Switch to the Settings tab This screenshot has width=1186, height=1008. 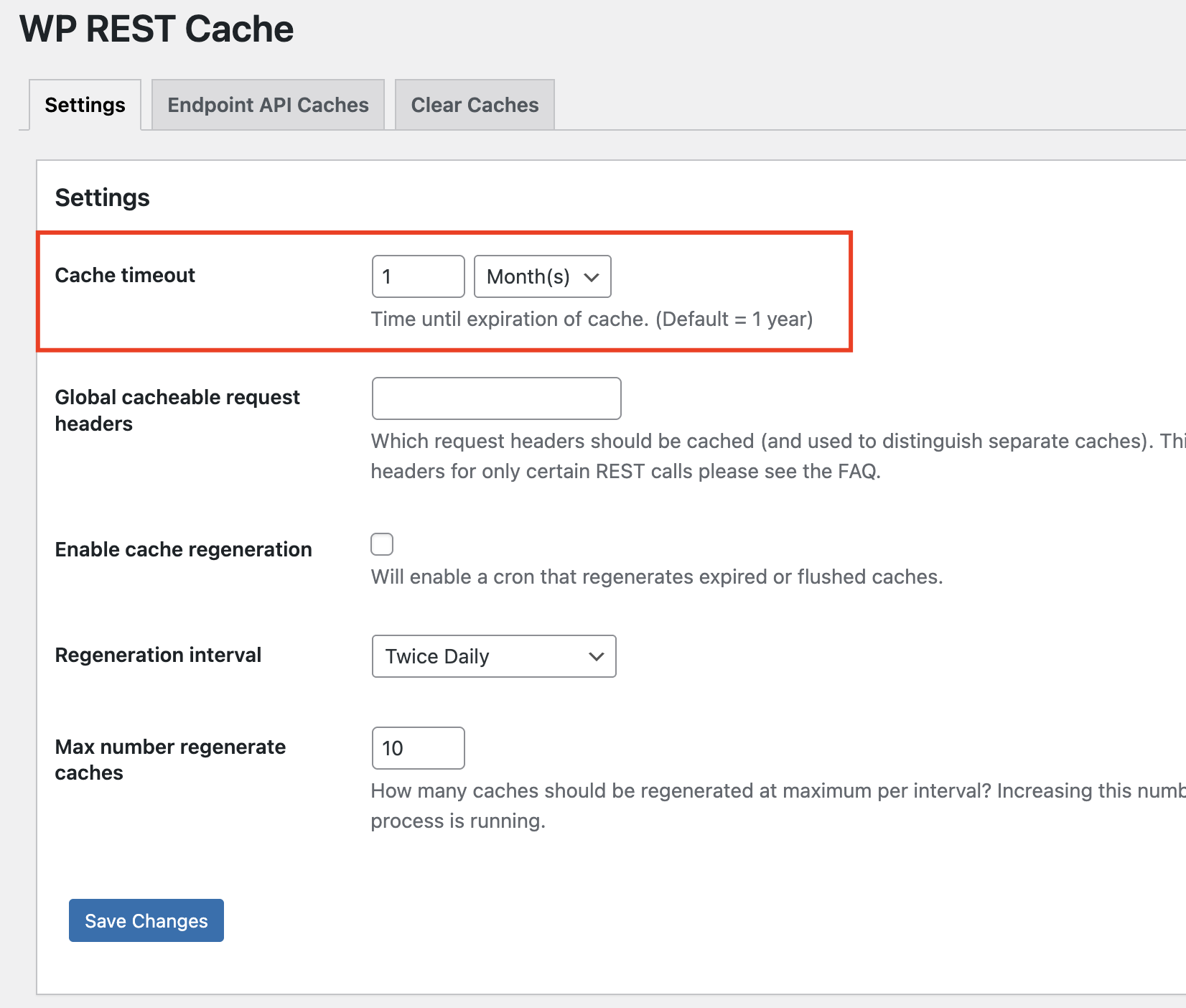85,105
